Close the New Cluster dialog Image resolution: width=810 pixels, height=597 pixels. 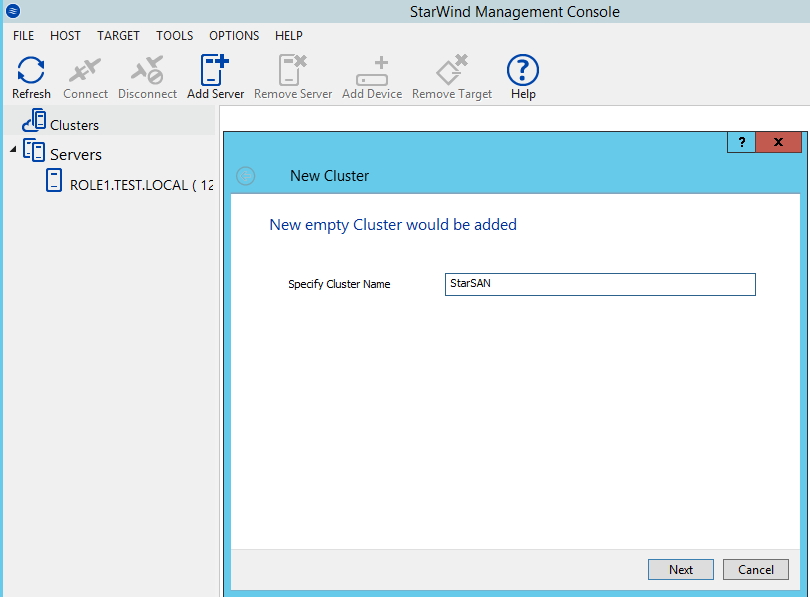point(778,142)
